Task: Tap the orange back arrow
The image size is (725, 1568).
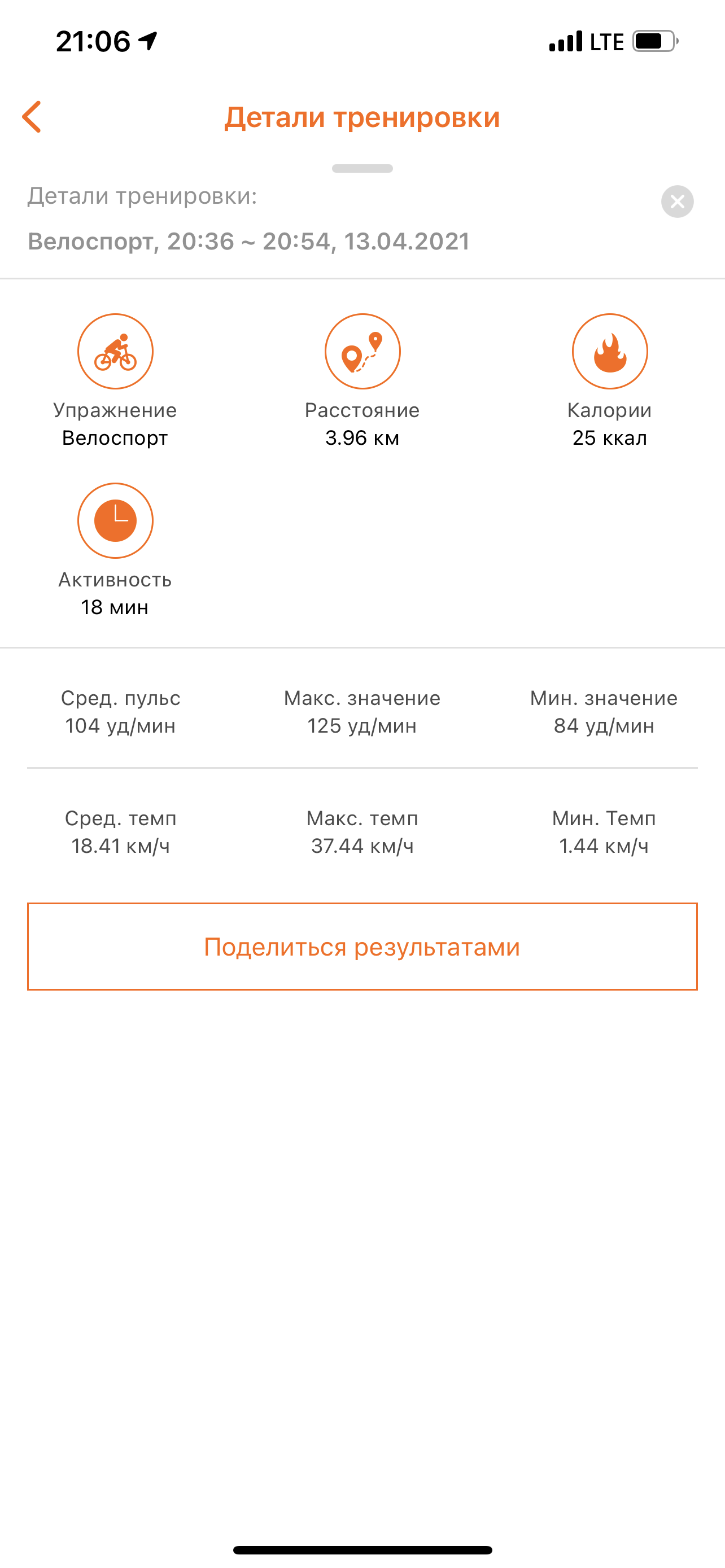Action: tap(32, 117)
